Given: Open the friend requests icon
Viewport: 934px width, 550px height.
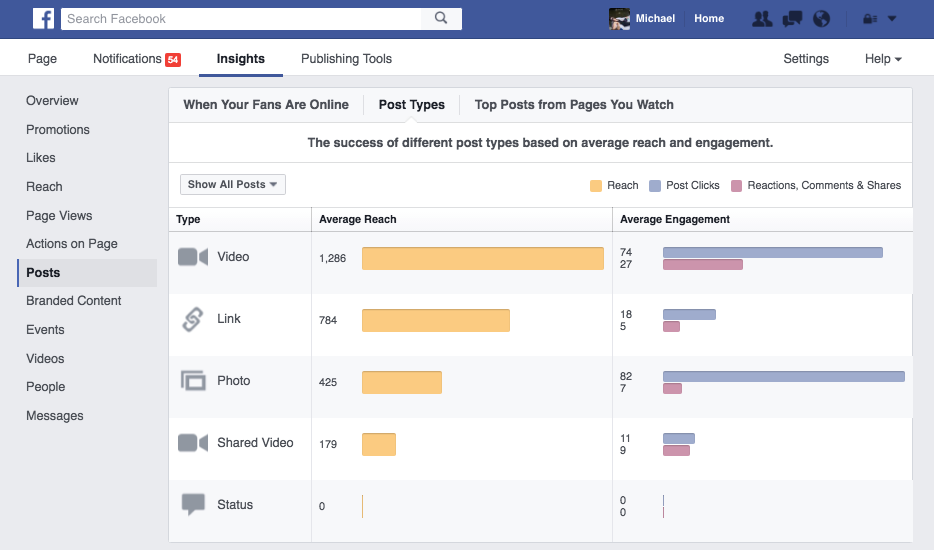Looking at the screenshot, I should coord(762,19).
